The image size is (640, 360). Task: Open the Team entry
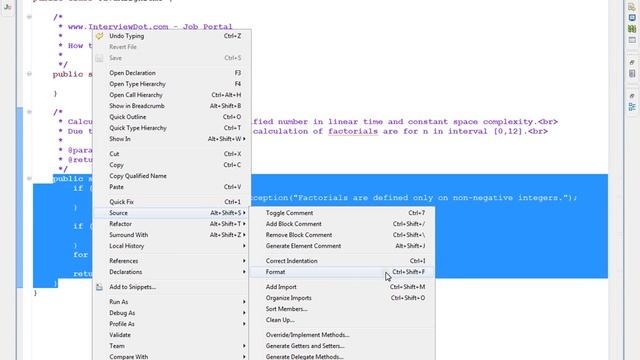(171, 346)
